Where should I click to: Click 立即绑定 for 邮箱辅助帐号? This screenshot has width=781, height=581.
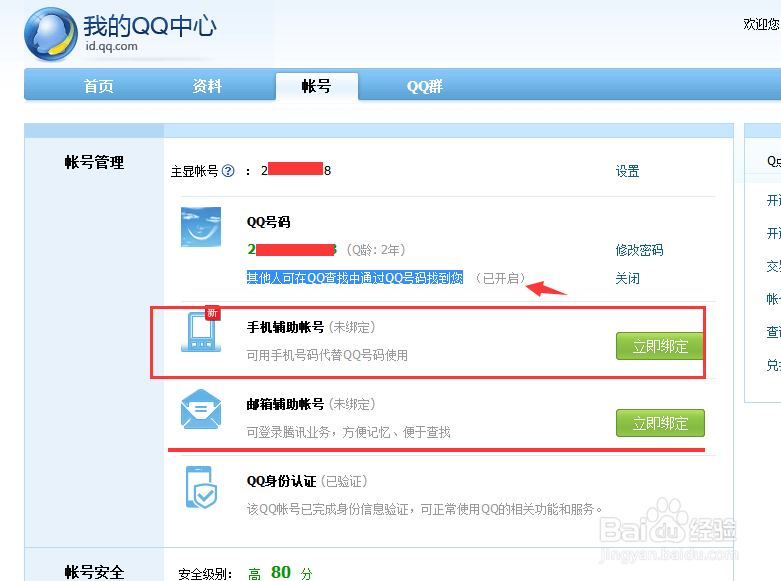pos(660,423)
